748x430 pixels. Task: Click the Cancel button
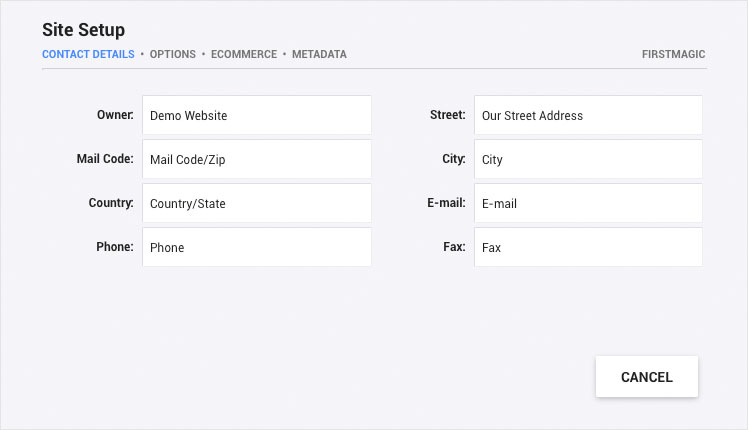tap(646, 377)
